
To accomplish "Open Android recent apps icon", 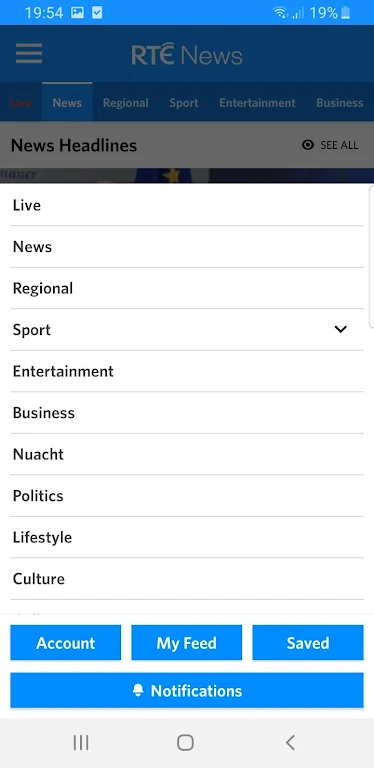I will (81, 743).
